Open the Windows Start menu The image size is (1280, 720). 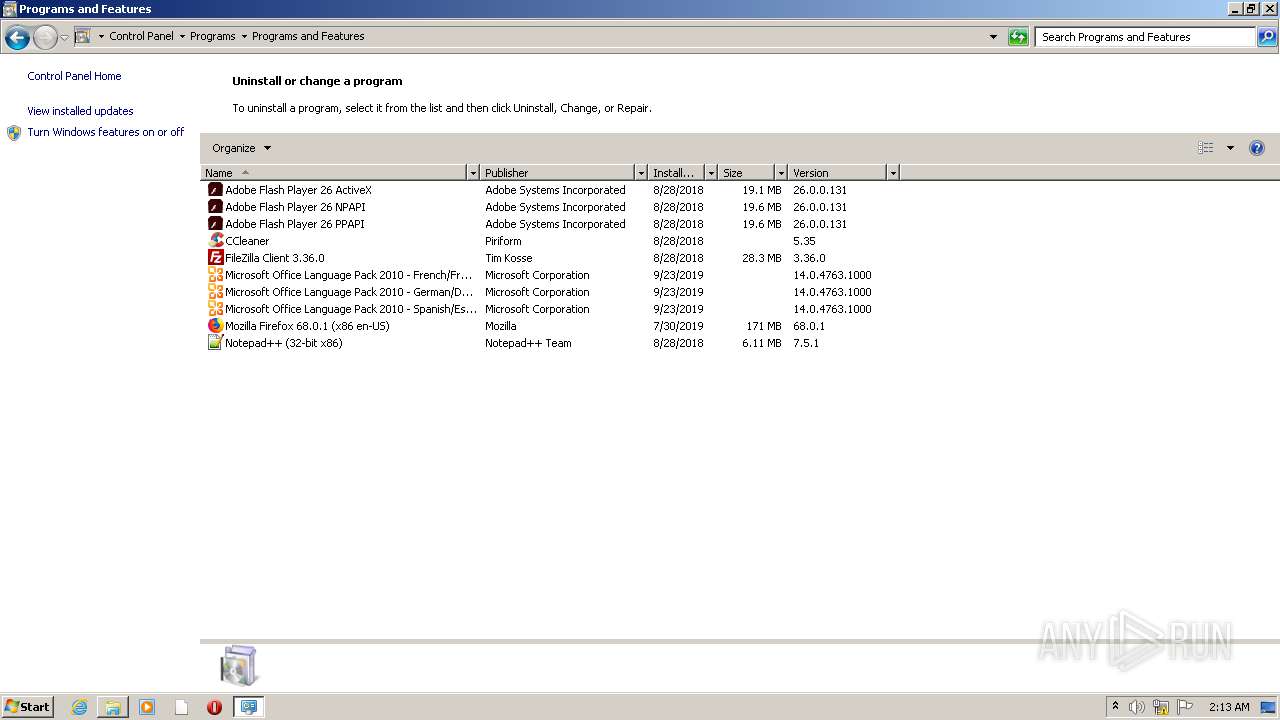click(x=27, y=707)
